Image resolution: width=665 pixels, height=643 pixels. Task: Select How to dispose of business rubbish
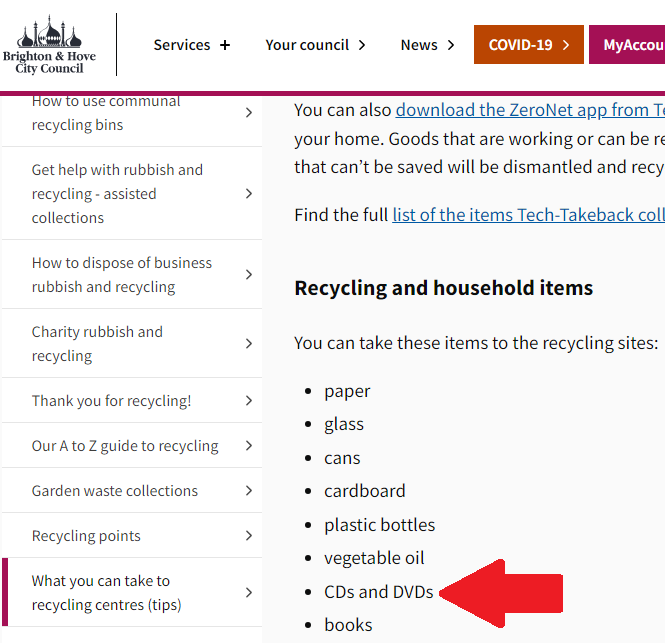click(x=132, y=274)
